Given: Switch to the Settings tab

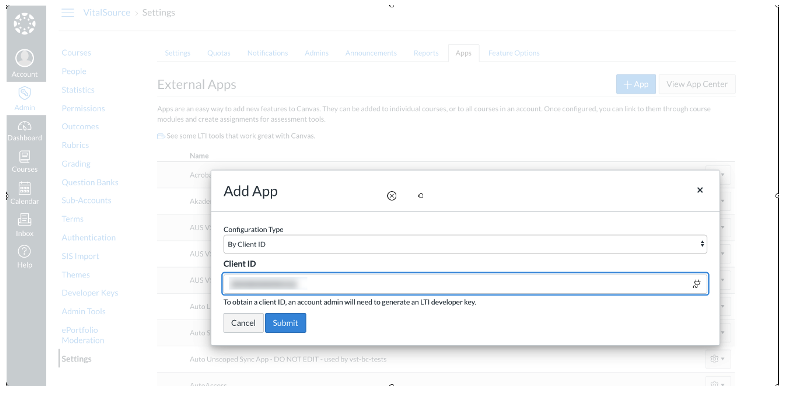Looking at the screenshot, I should pos(177,53).
